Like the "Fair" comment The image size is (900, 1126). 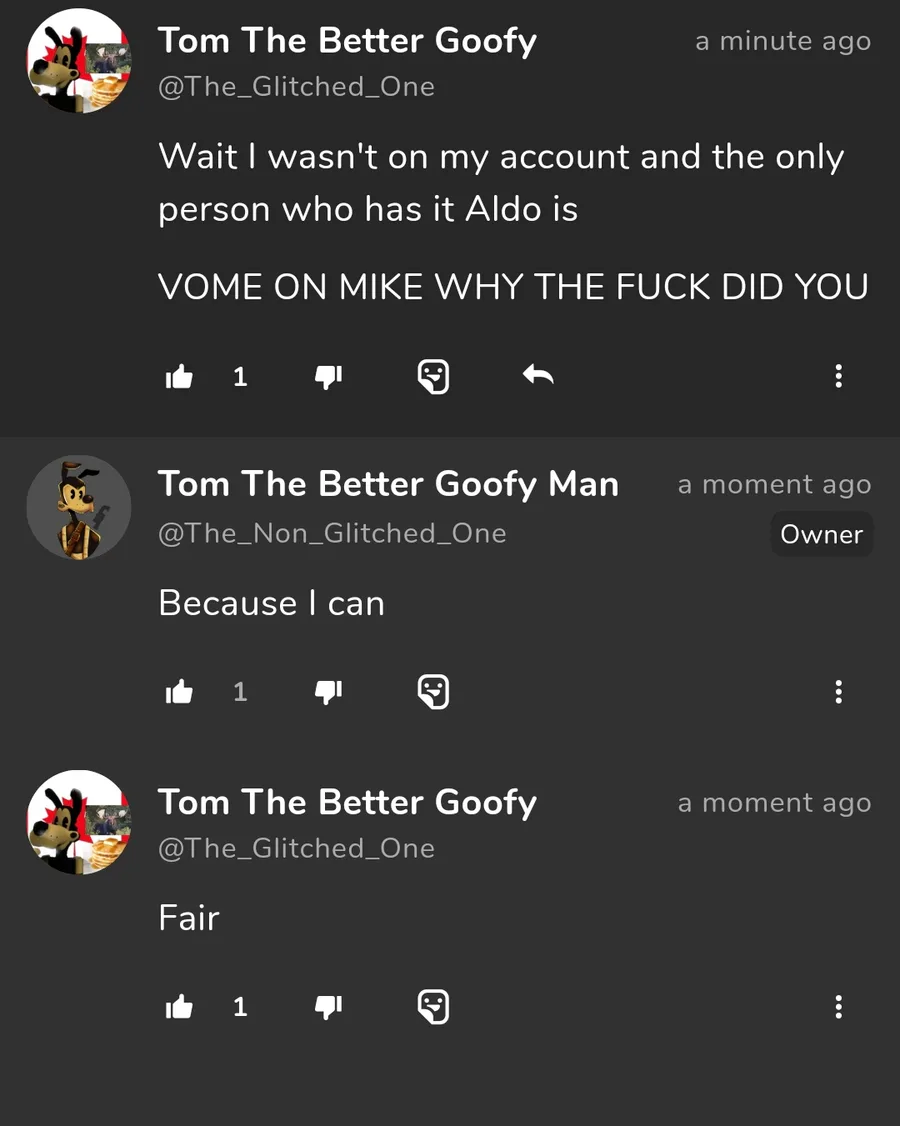click(x=179, y=1007)
